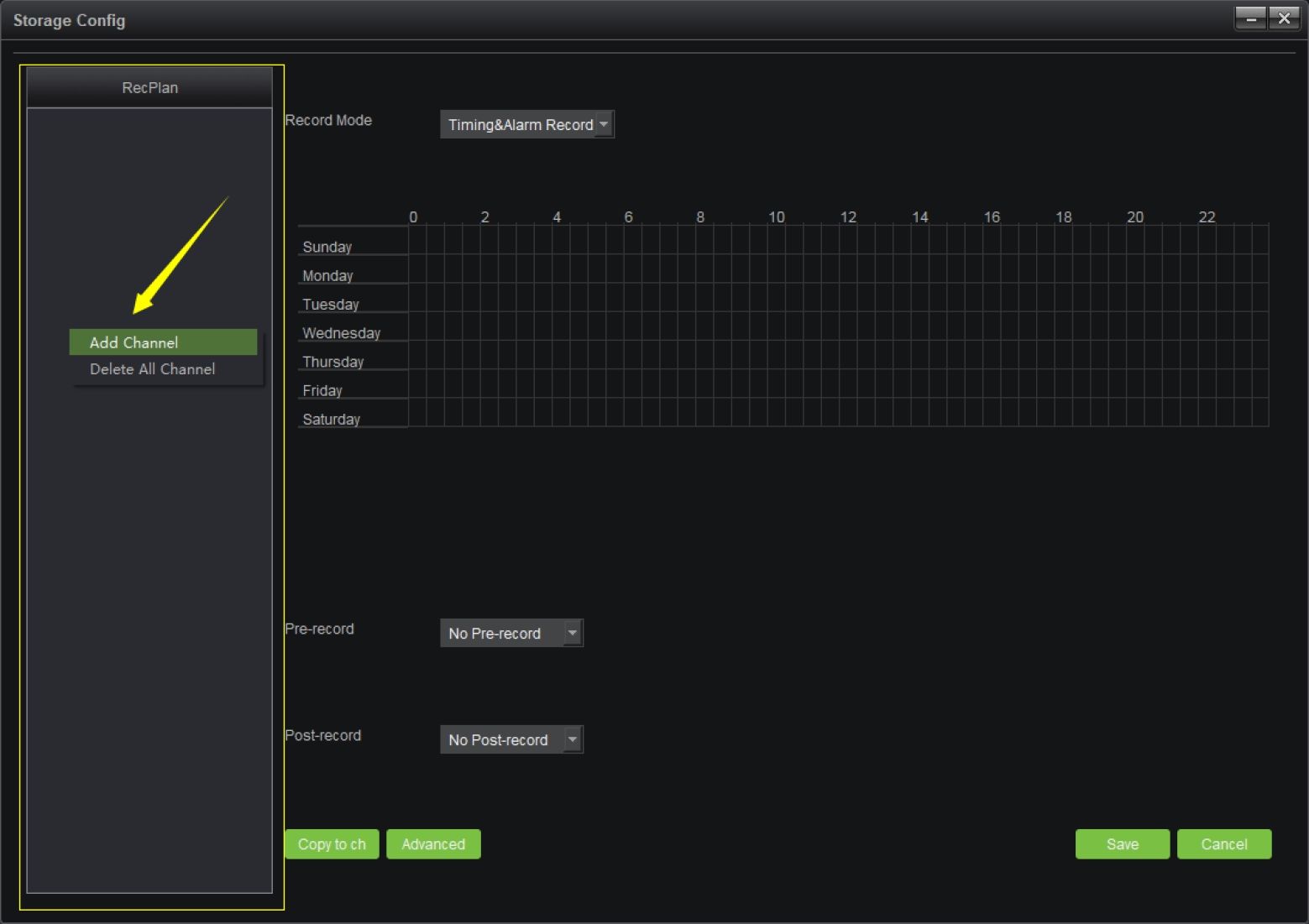Click the RecPlan panel header
This screenshot has width=1309, height=924.
click(x=149, y=88)
